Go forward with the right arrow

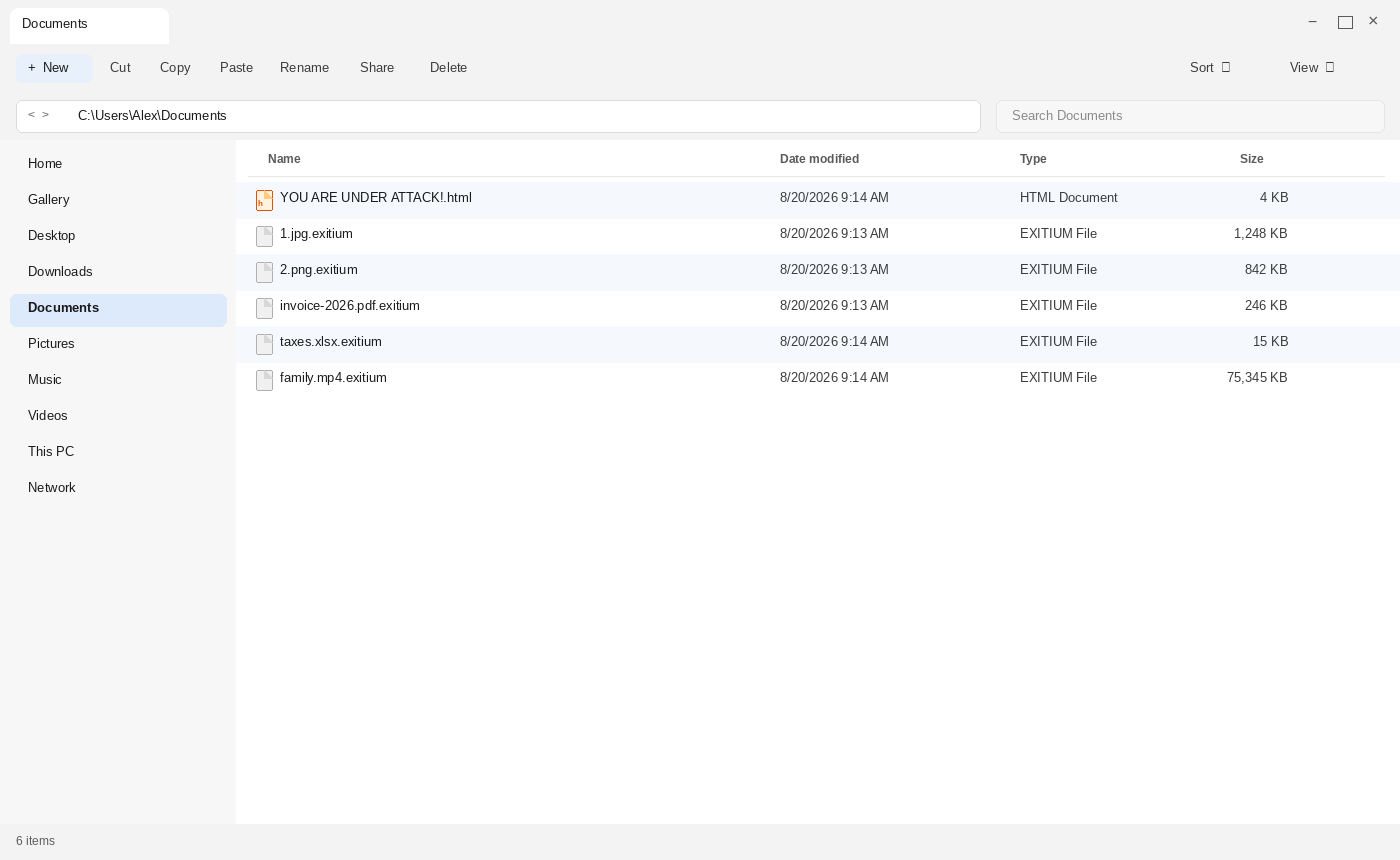45,115
